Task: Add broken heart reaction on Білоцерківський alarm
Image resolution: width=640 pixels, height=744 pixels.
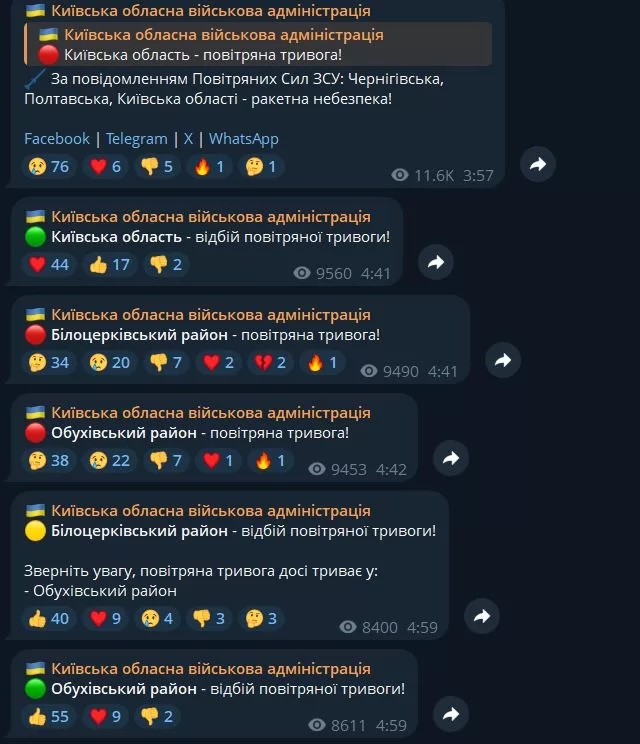Action: coord(270,363)
